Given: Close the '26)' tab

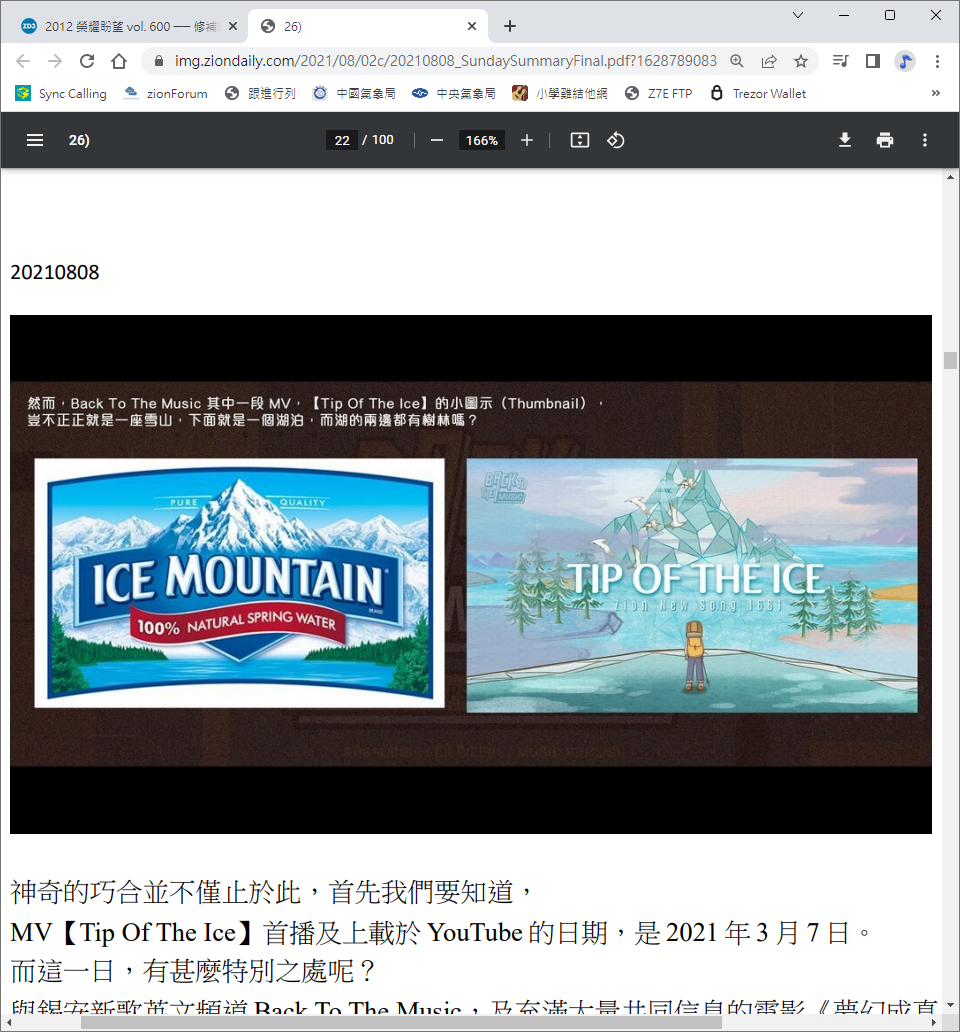Looking at the screenshot, I should pos(472,26).
